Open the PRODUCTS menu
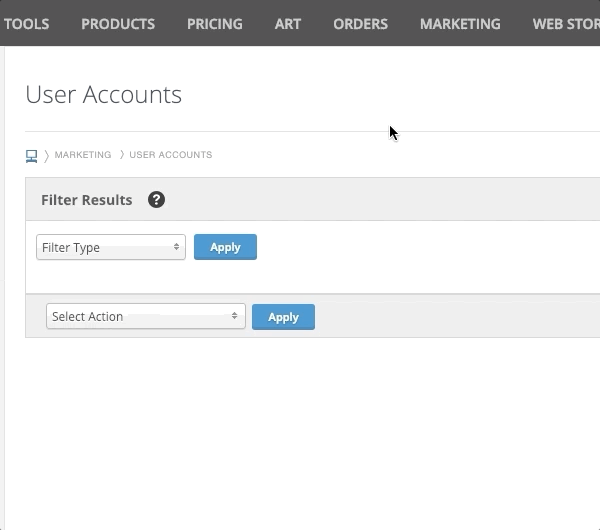Image resolution: width=600 pixels, height=530 pixels. [118, 24]
